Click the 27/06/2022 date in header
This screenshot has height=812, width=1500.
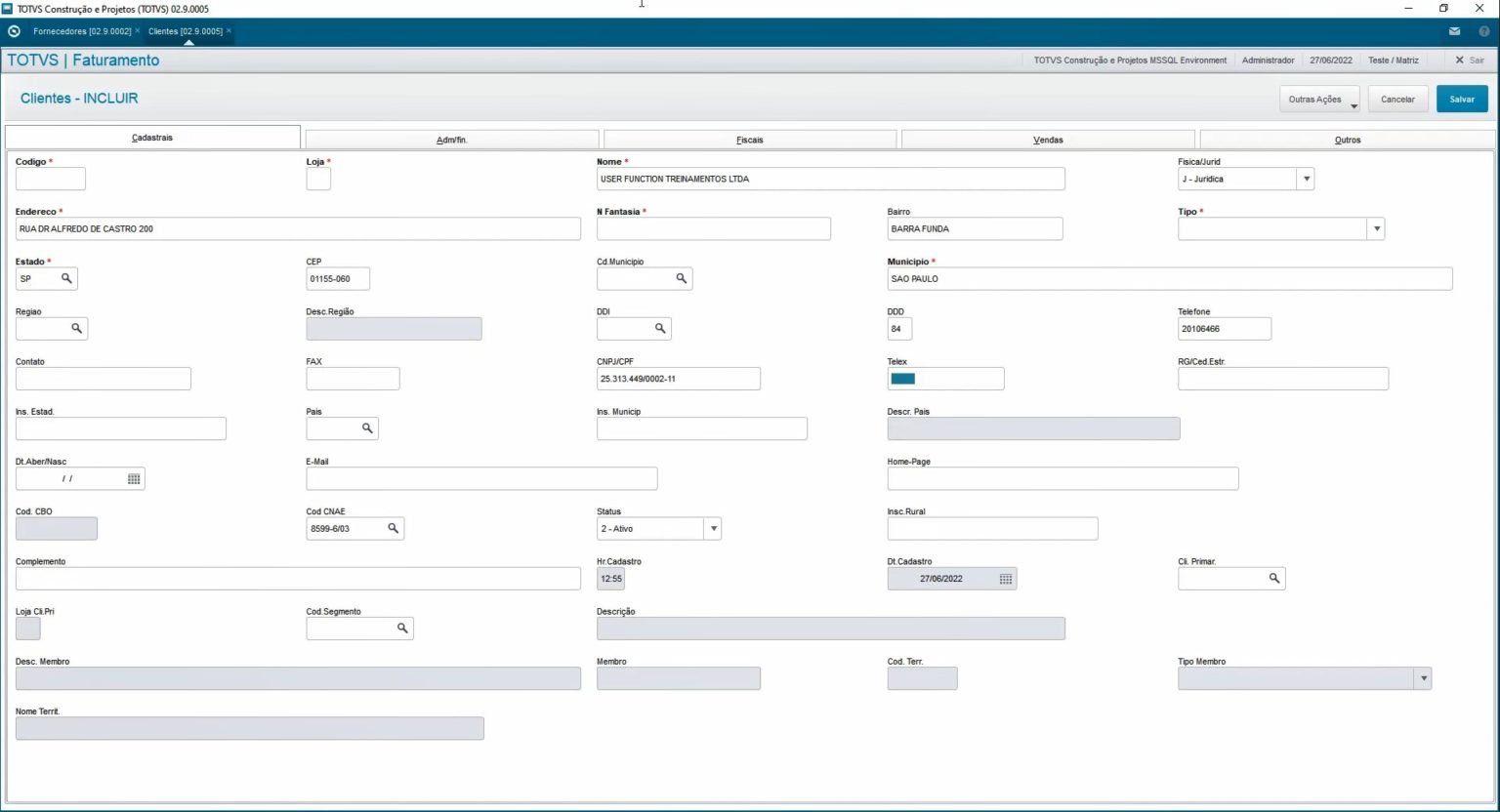(x=1331, y=61)
